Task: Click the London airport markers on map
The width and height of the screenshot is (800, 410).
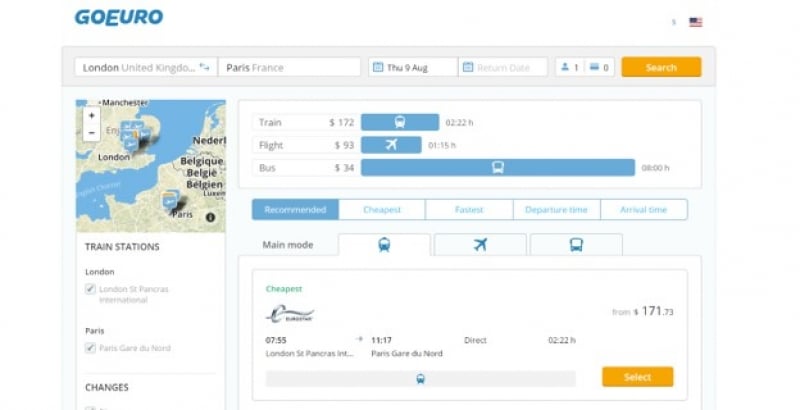Action: point(133,134)
